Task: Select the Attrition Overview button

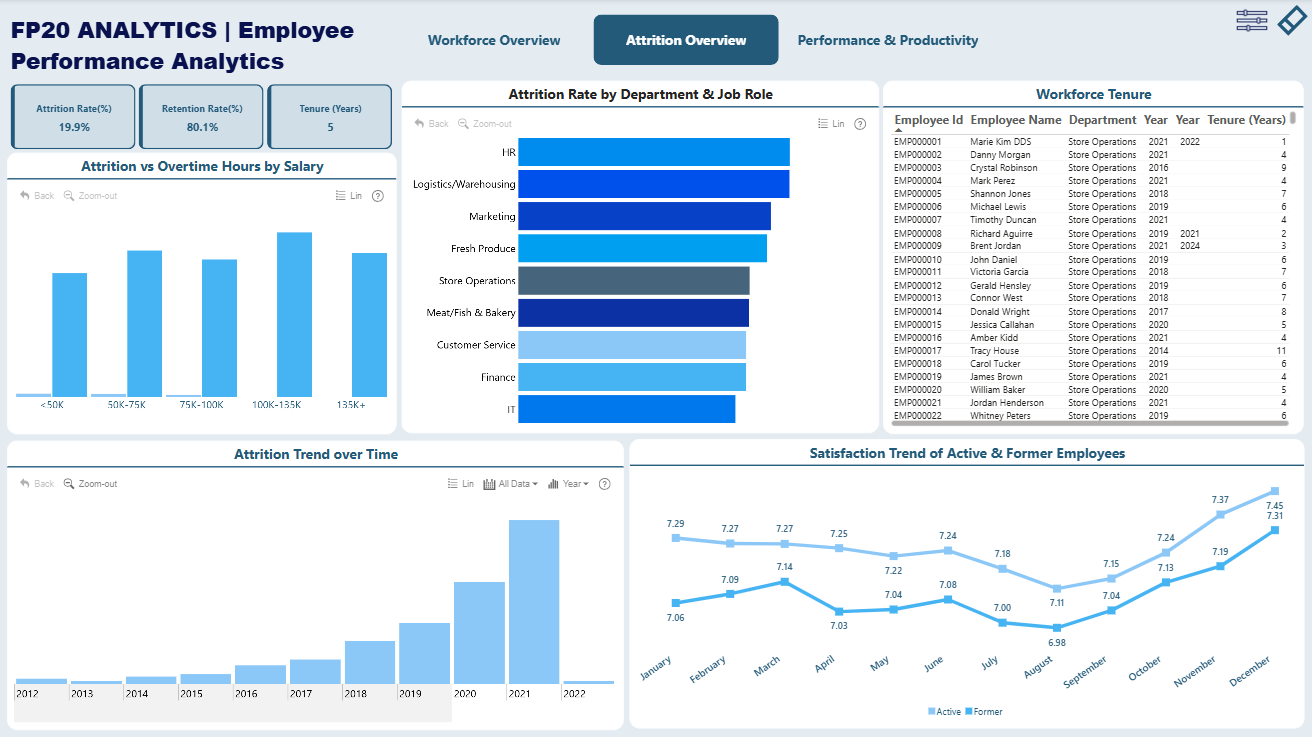Action: 685,41
